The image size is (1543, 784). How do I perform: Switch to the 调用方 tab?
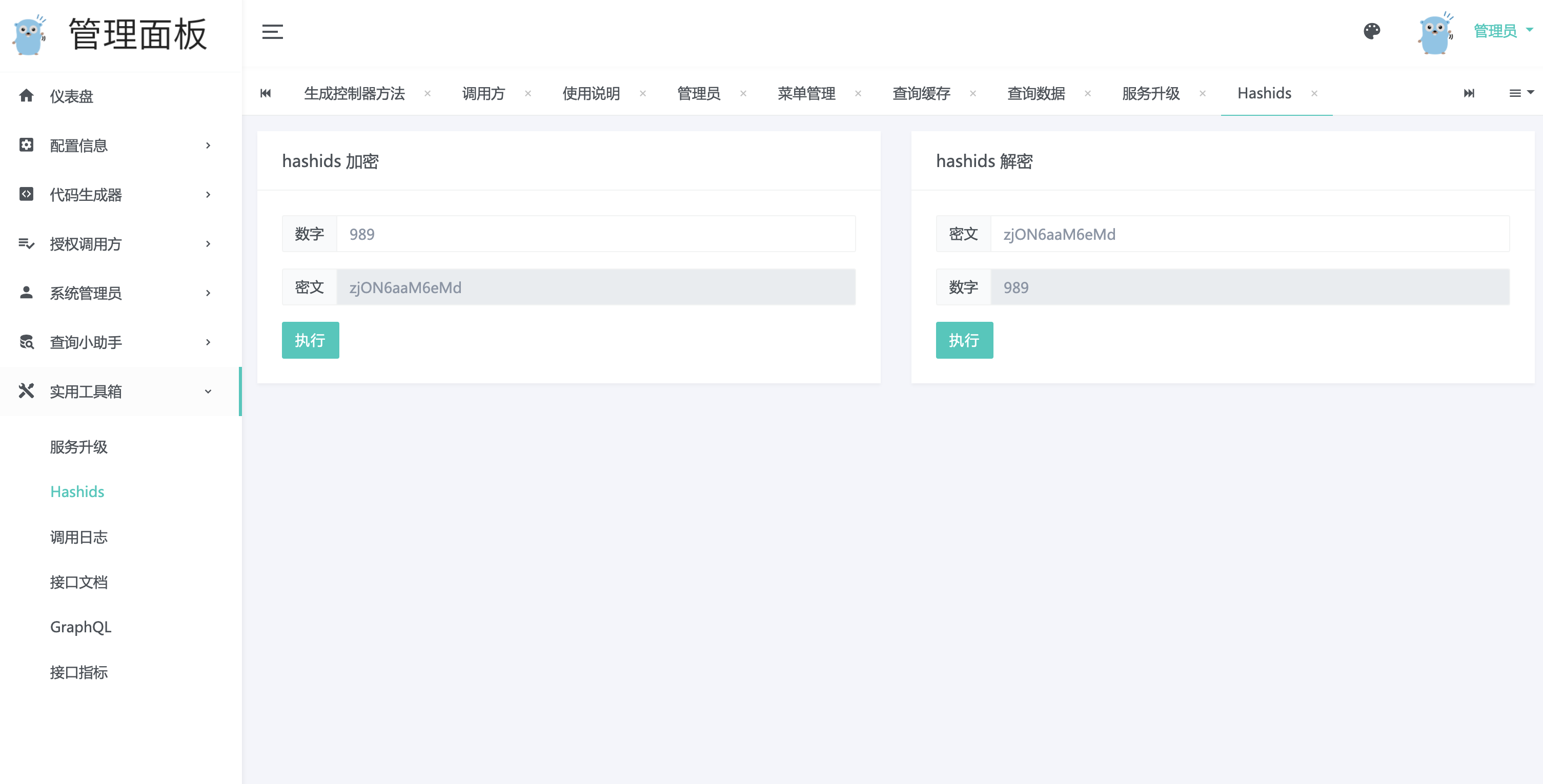(483, 93)
